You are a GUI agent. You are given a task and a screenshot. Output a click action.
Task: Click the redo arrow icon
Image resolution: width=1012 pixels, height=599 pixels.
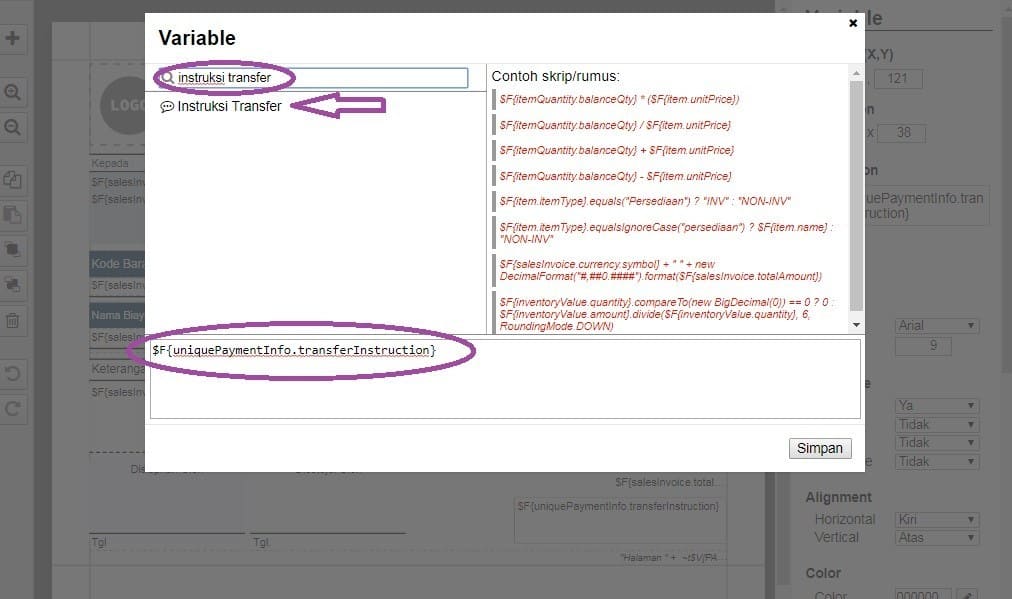point(13,408)
